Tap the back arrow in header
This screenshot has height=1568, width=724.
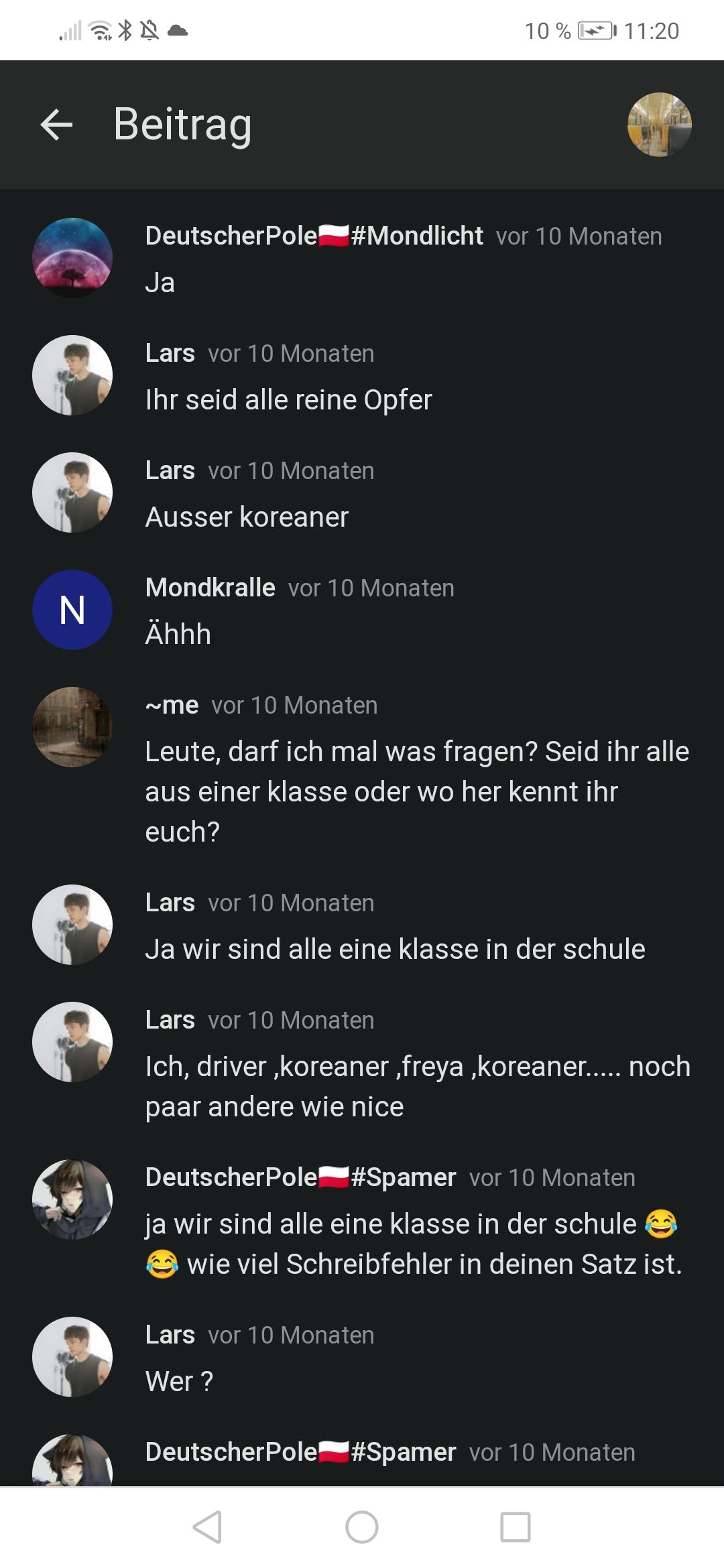coord(56,125)
